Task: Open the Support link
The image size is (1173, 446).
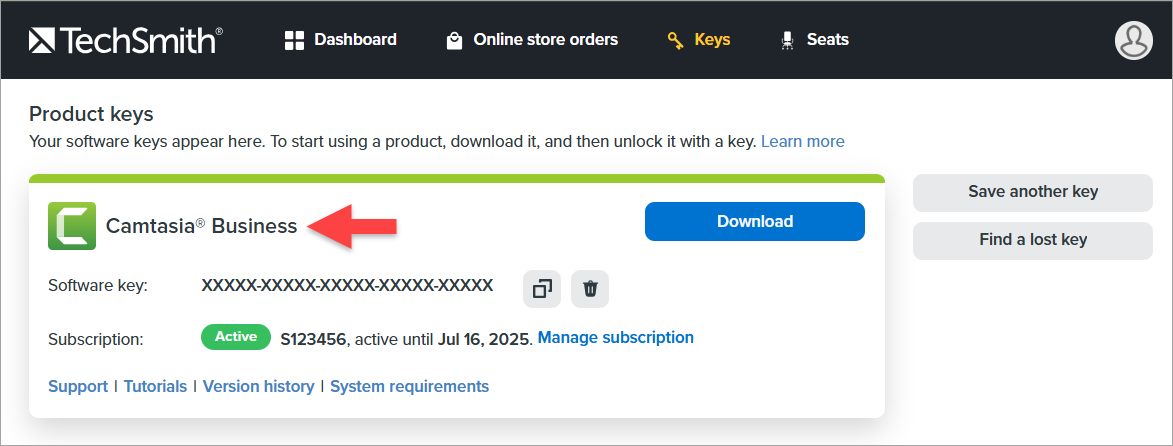Action: pos(78,386)
